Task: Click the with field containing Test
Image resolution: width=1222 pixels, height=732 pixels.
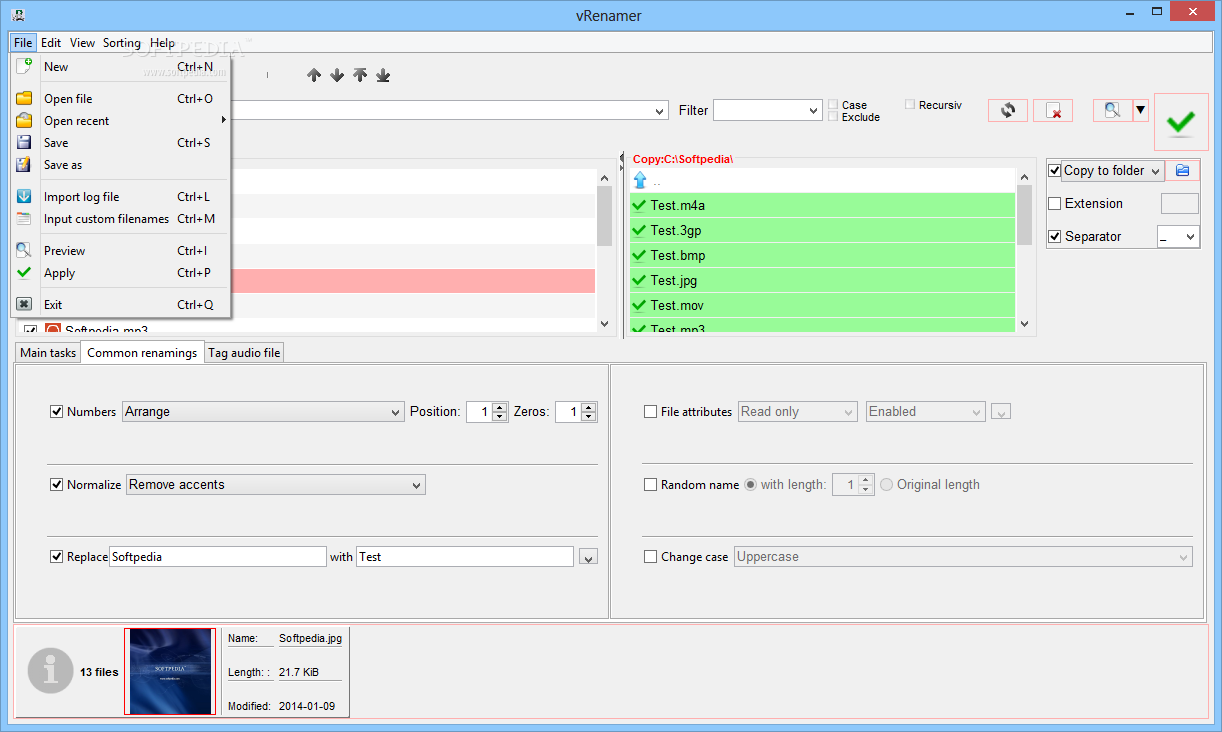Action: 465,557
